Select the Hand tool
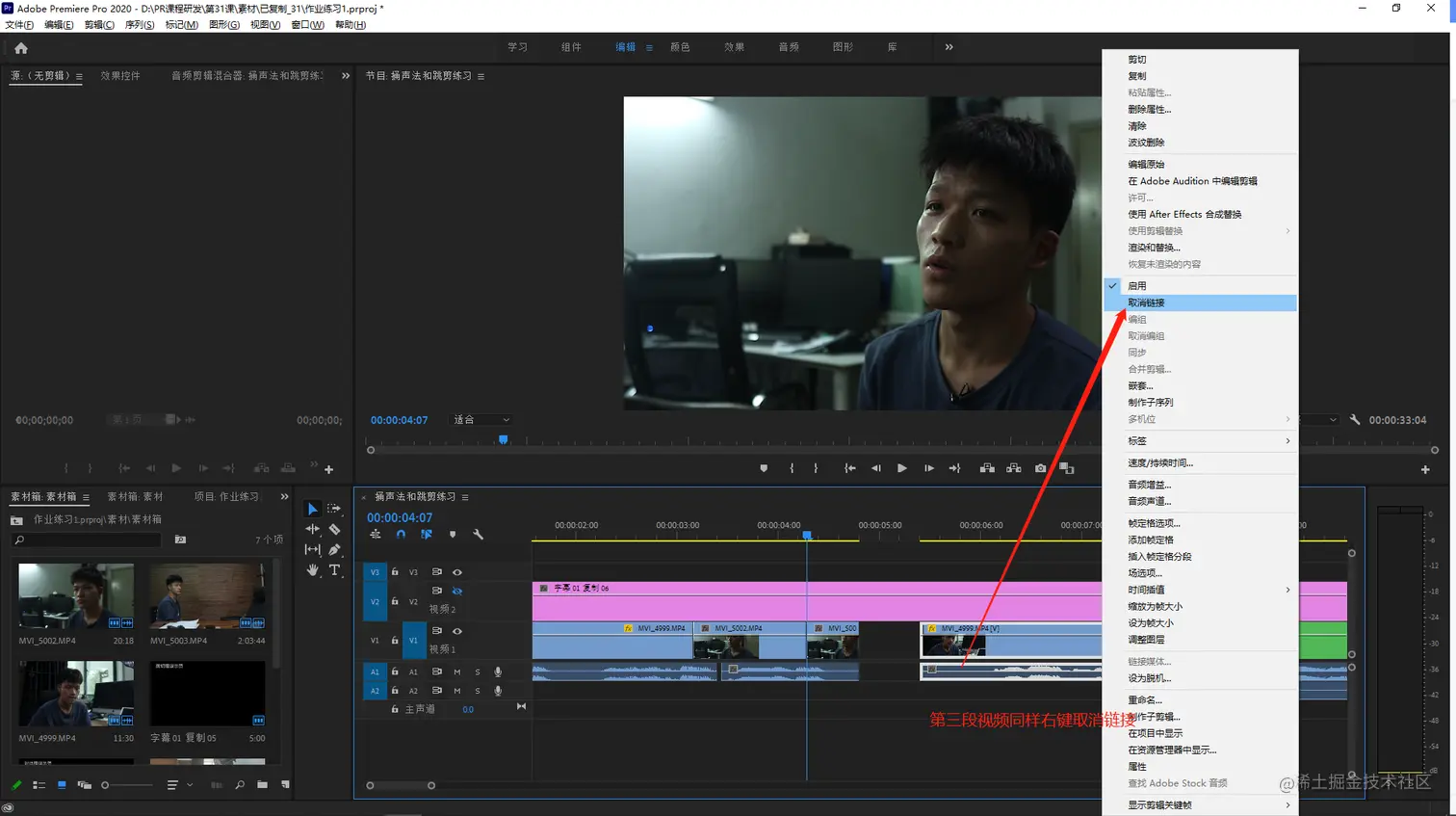This screenshot has width=1456, height=816. click(312, 570)
